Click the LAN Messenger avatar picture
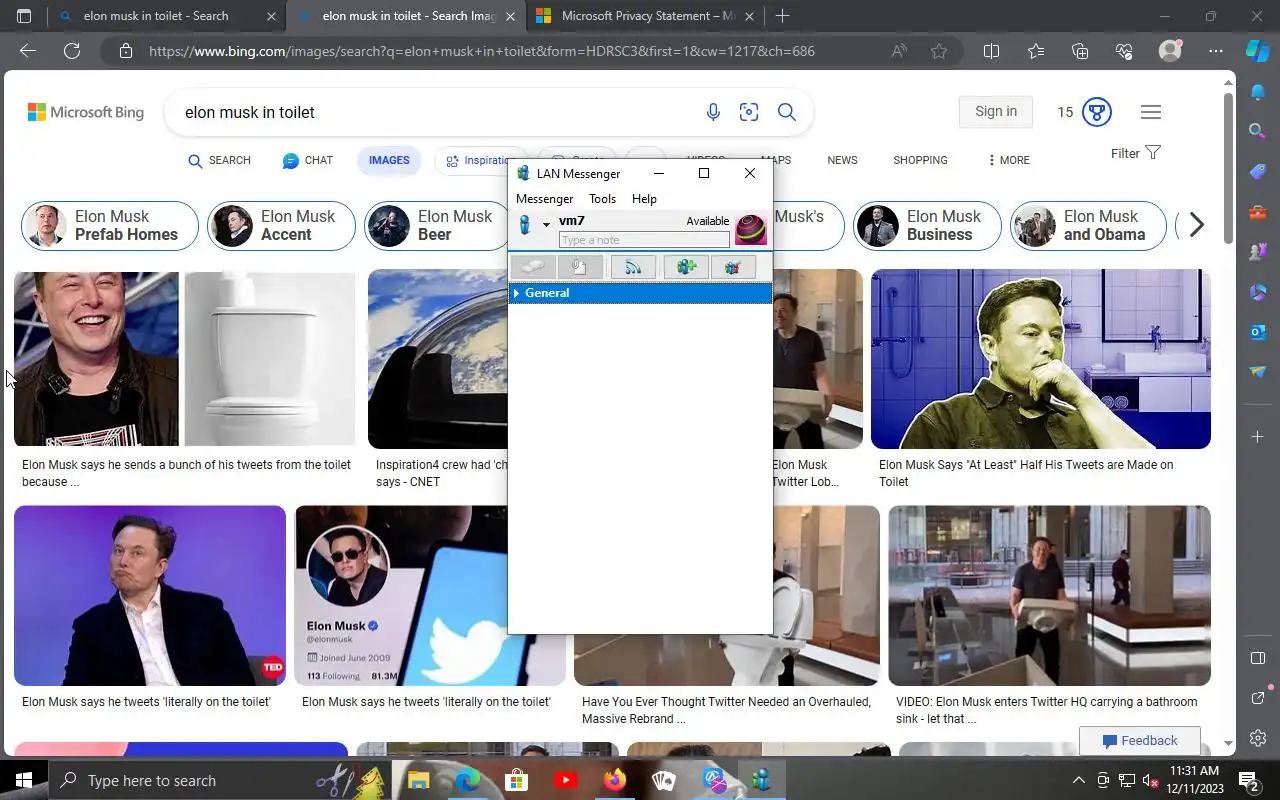 tap(751, 229)
